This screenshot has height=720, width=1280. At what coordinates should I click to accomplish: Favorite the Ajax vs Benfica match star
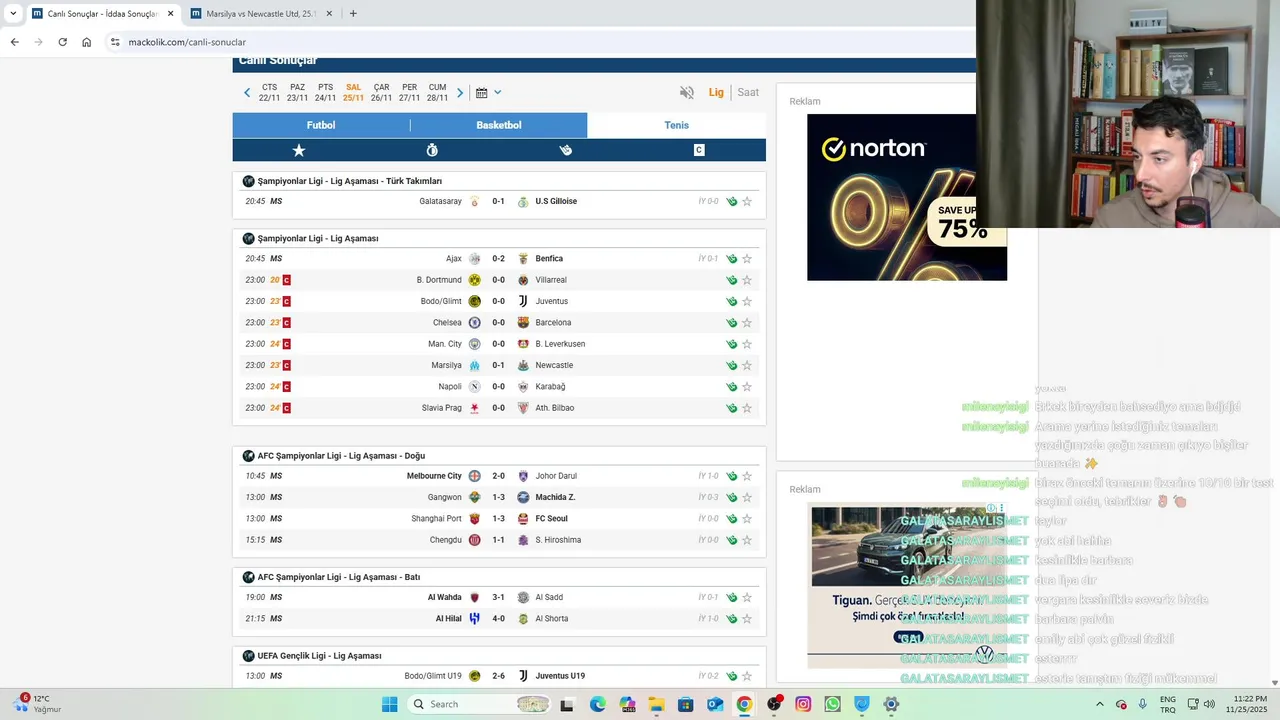747,258
